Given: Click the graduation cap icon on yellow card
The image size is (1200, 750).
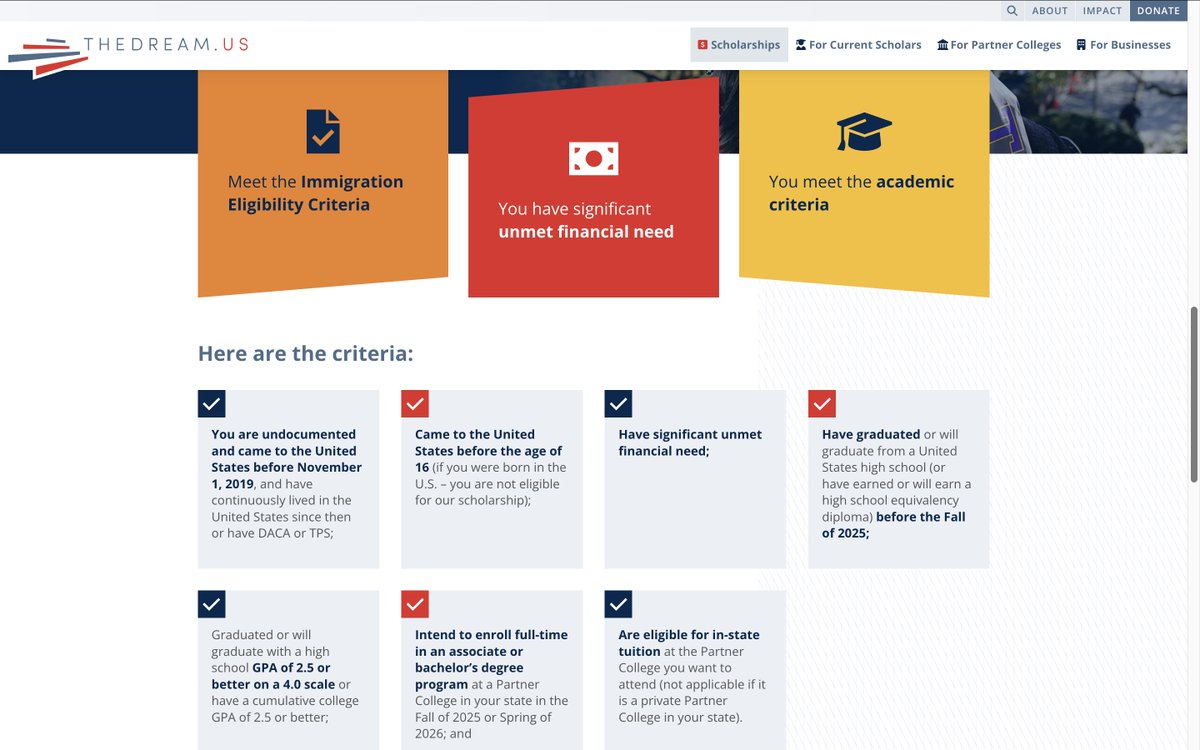Looking at the screenshot, I should click(864, 131).
